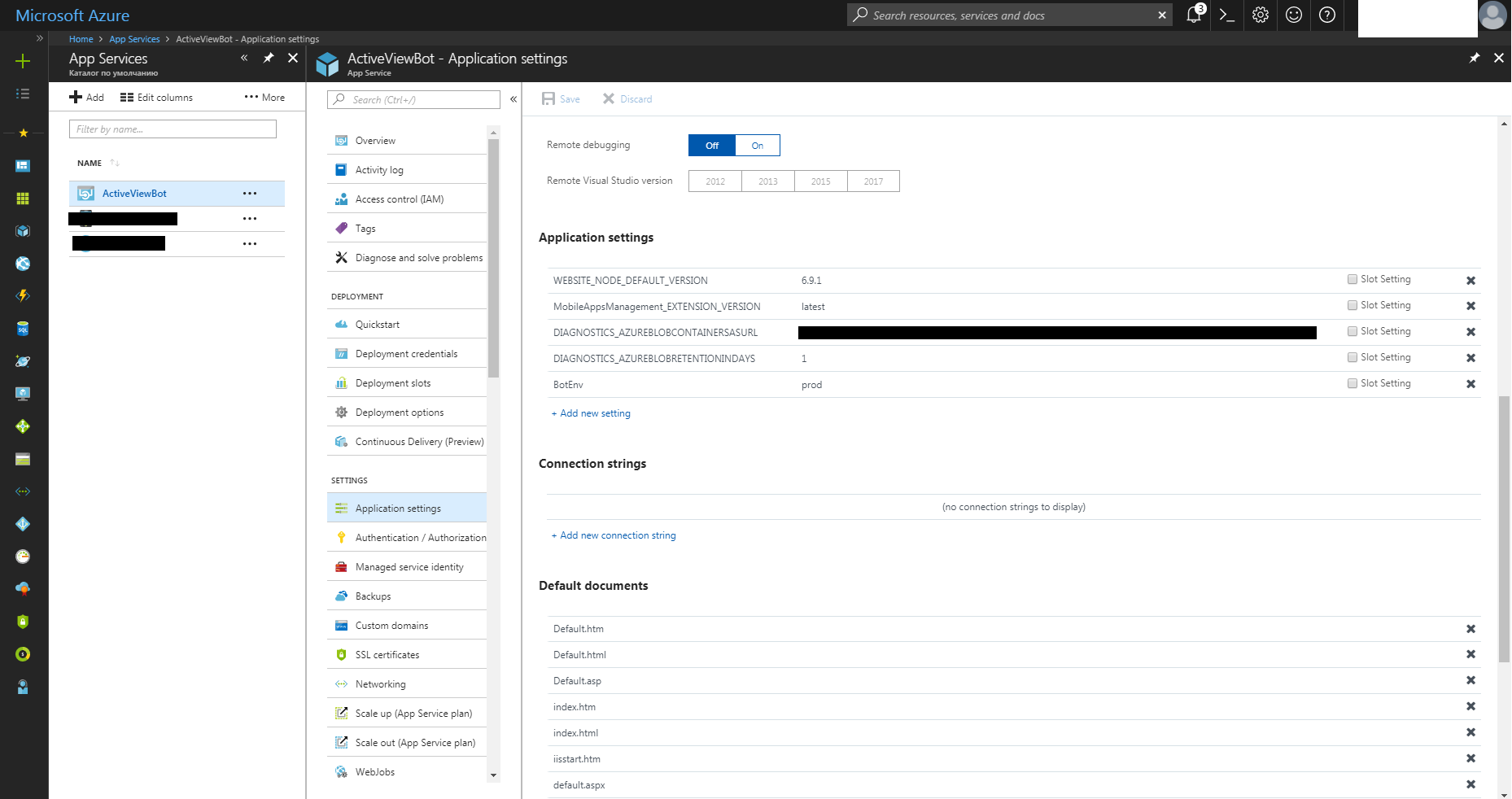
Task: Open options menu for ActiveViewBot row
Action: click(250, 193)
